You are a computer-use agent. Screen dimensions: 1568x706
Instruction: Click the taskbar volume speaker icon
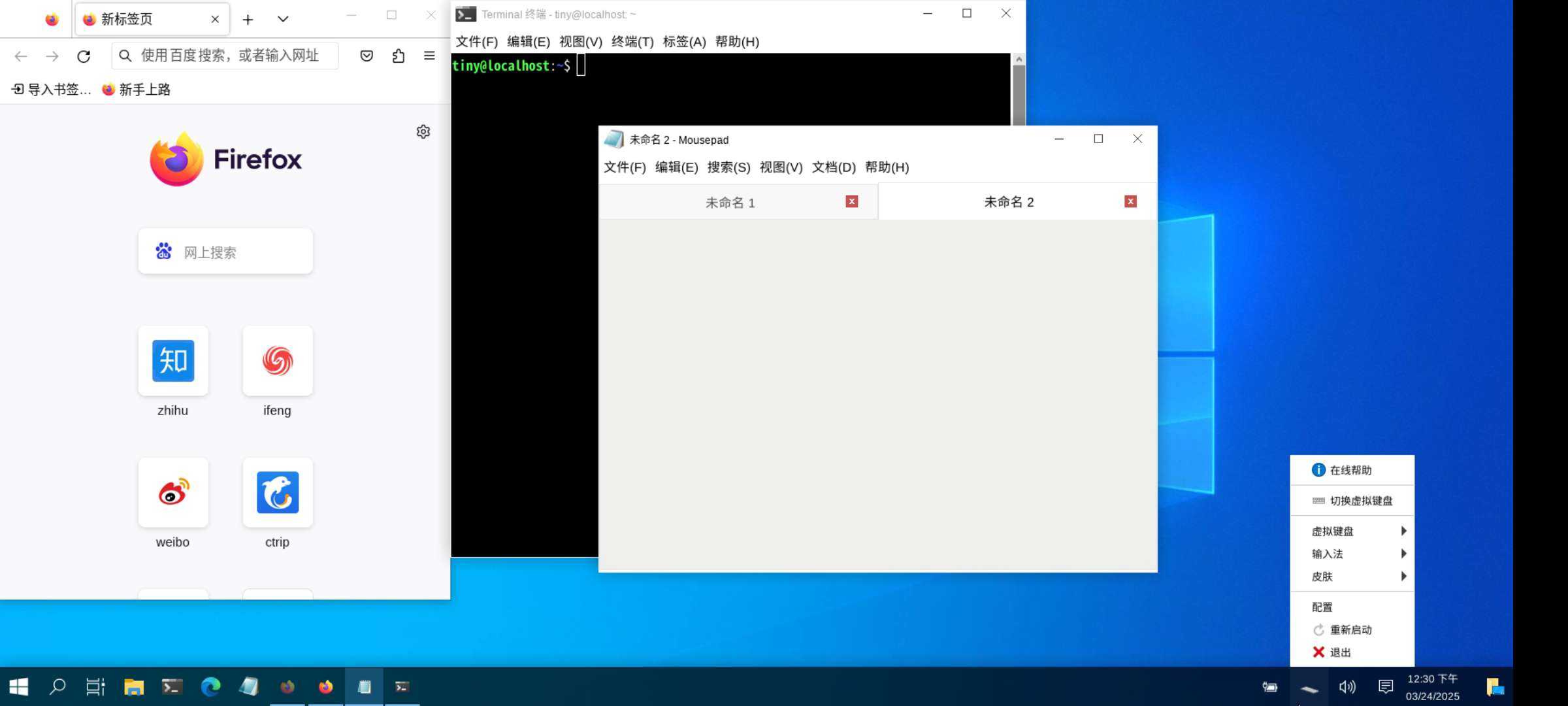click(1347, 686)
